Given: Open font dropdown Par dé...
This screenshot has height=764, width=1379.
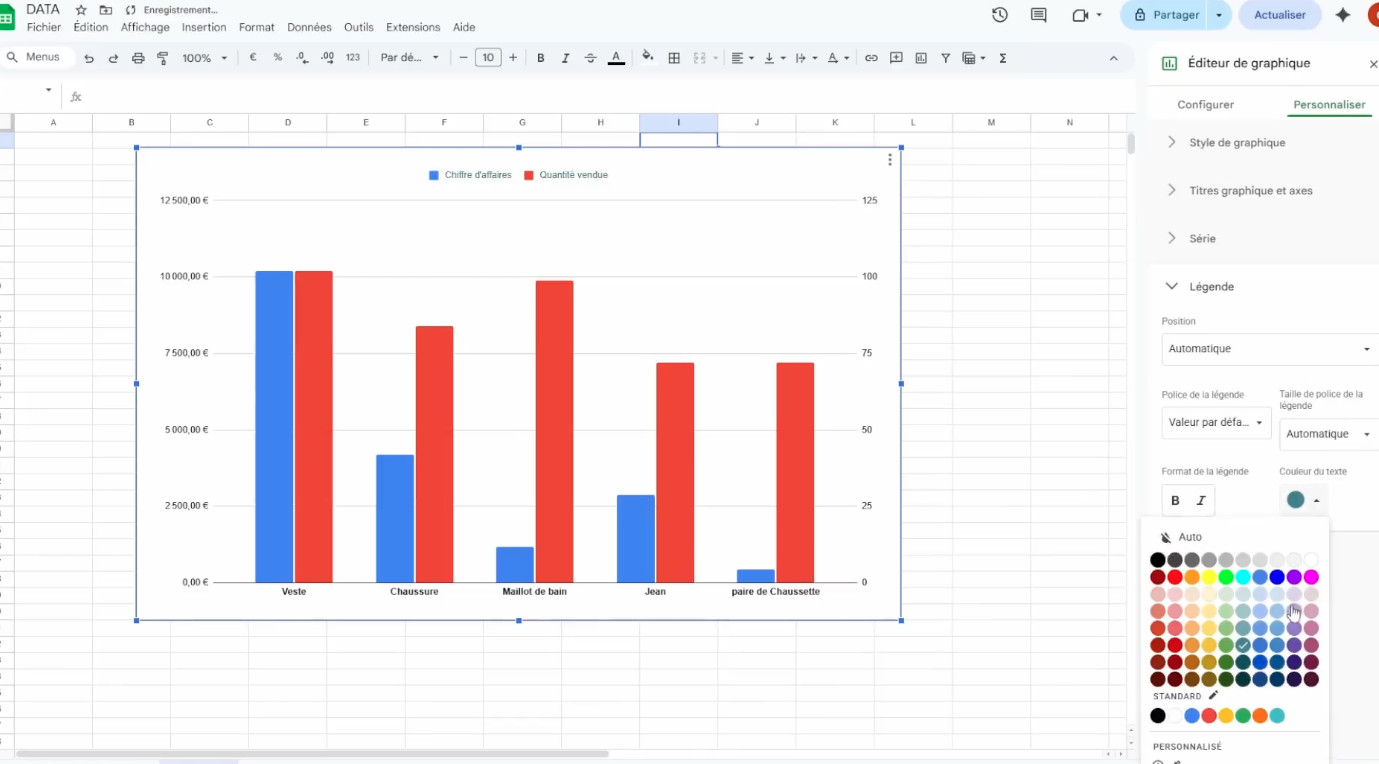Looking at the screenshot, I should [409, 58].
